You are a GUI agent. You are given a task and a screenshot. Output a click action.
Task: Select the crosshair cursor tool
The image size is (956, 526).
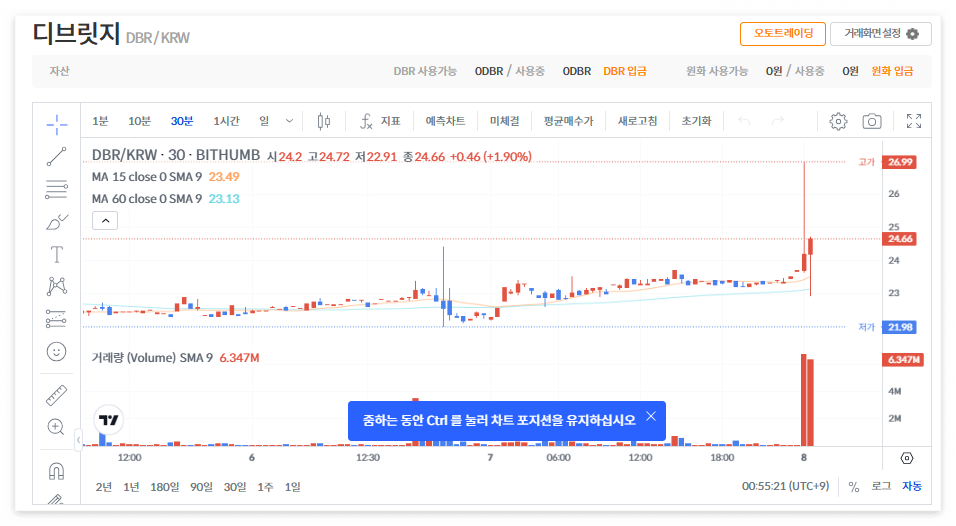click(x=57, y=124)
